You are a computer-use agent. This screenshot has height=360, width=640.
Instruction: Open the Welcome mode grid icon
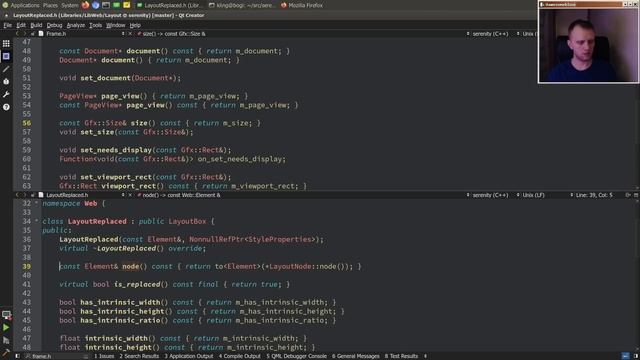point(6,43)
